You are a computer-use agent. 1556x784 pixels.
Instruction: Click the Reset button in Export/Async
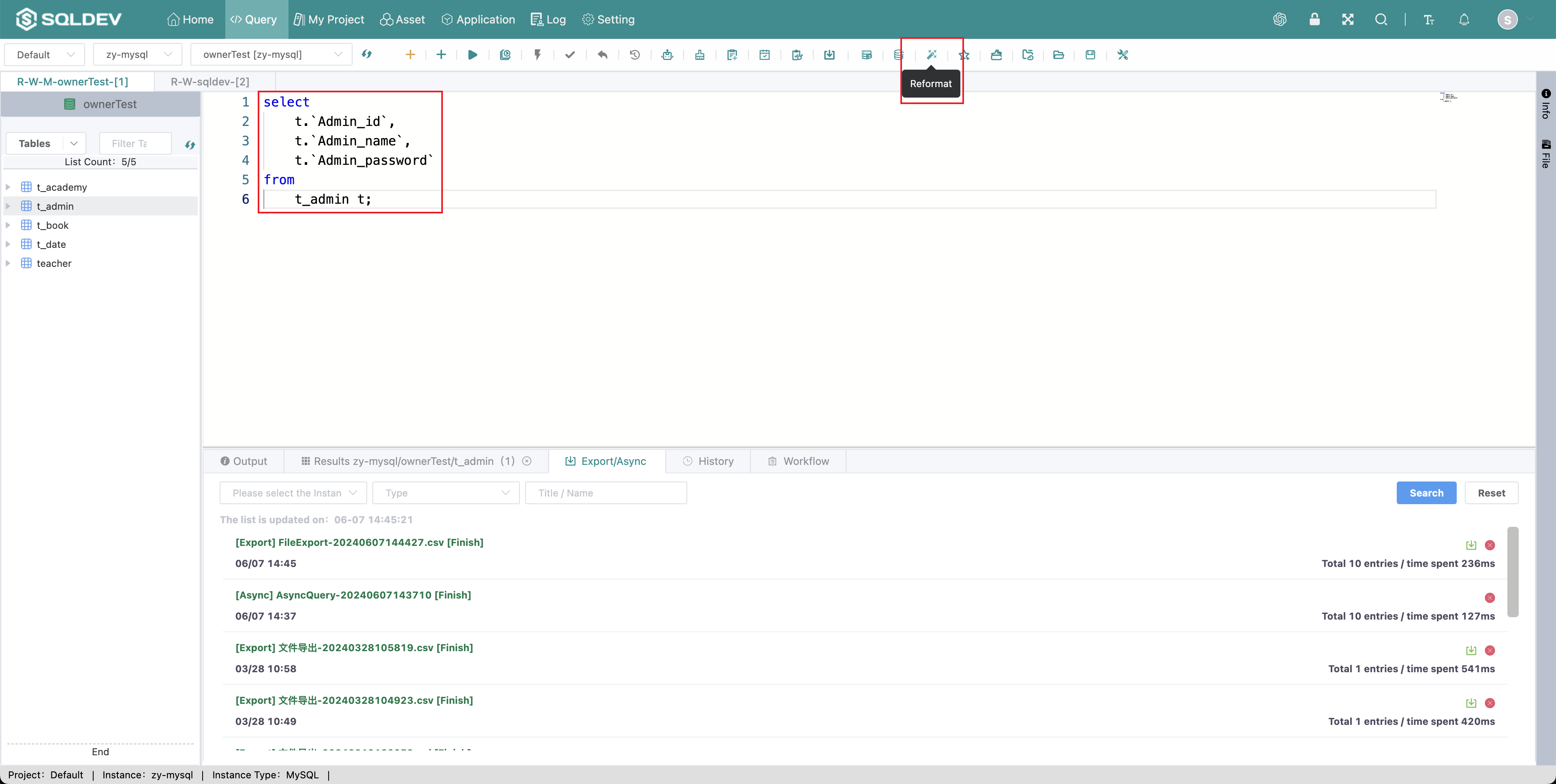click(x=1492, y=492)
